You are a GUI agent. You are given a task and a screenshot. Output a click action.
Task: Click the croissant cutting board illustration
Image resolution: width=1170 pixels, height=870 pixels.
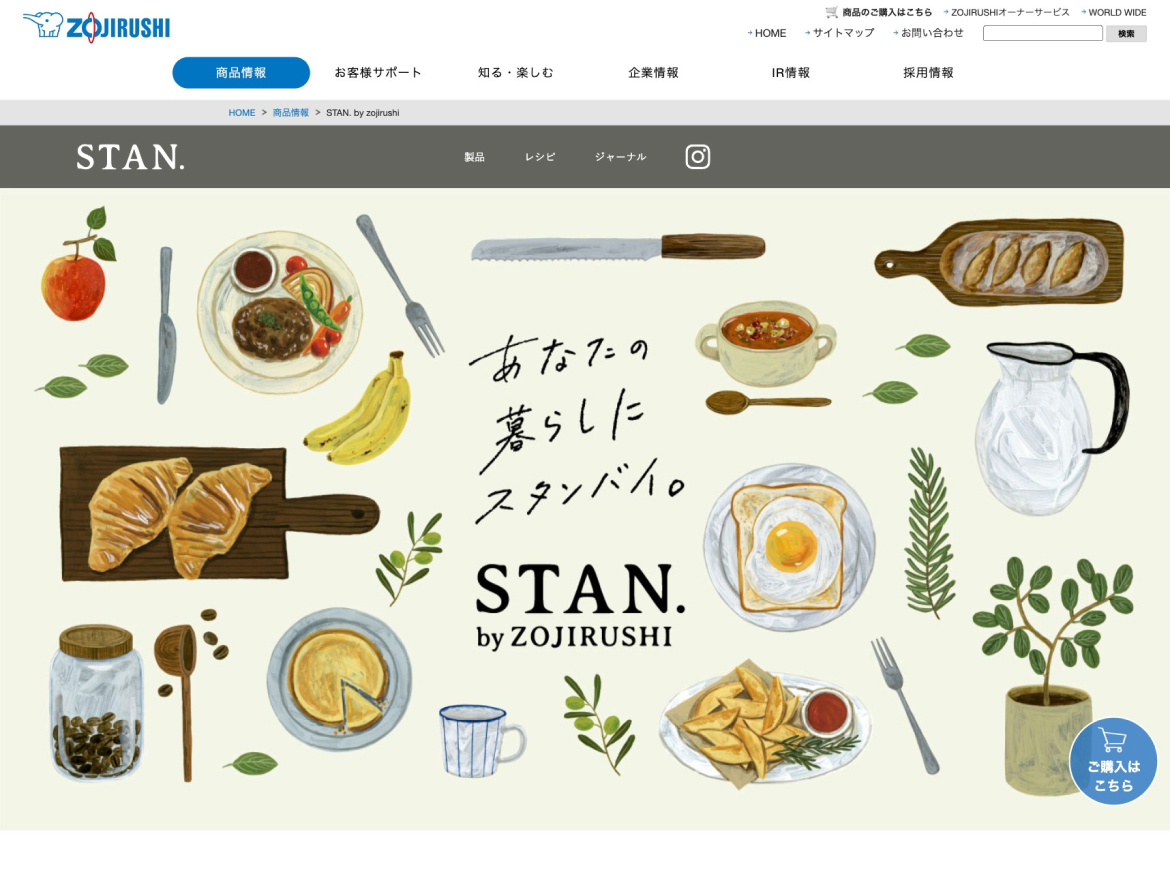[219, 514]
